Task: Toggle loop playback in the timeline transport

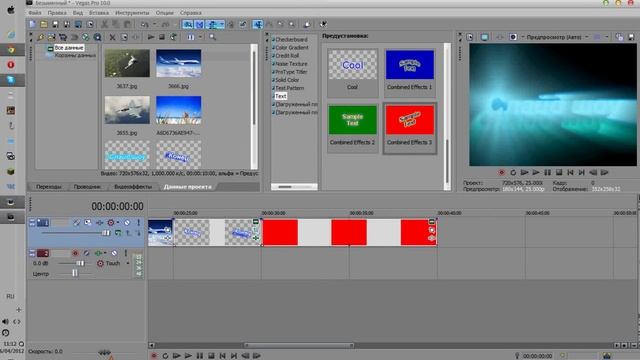Action: [165, 356]
